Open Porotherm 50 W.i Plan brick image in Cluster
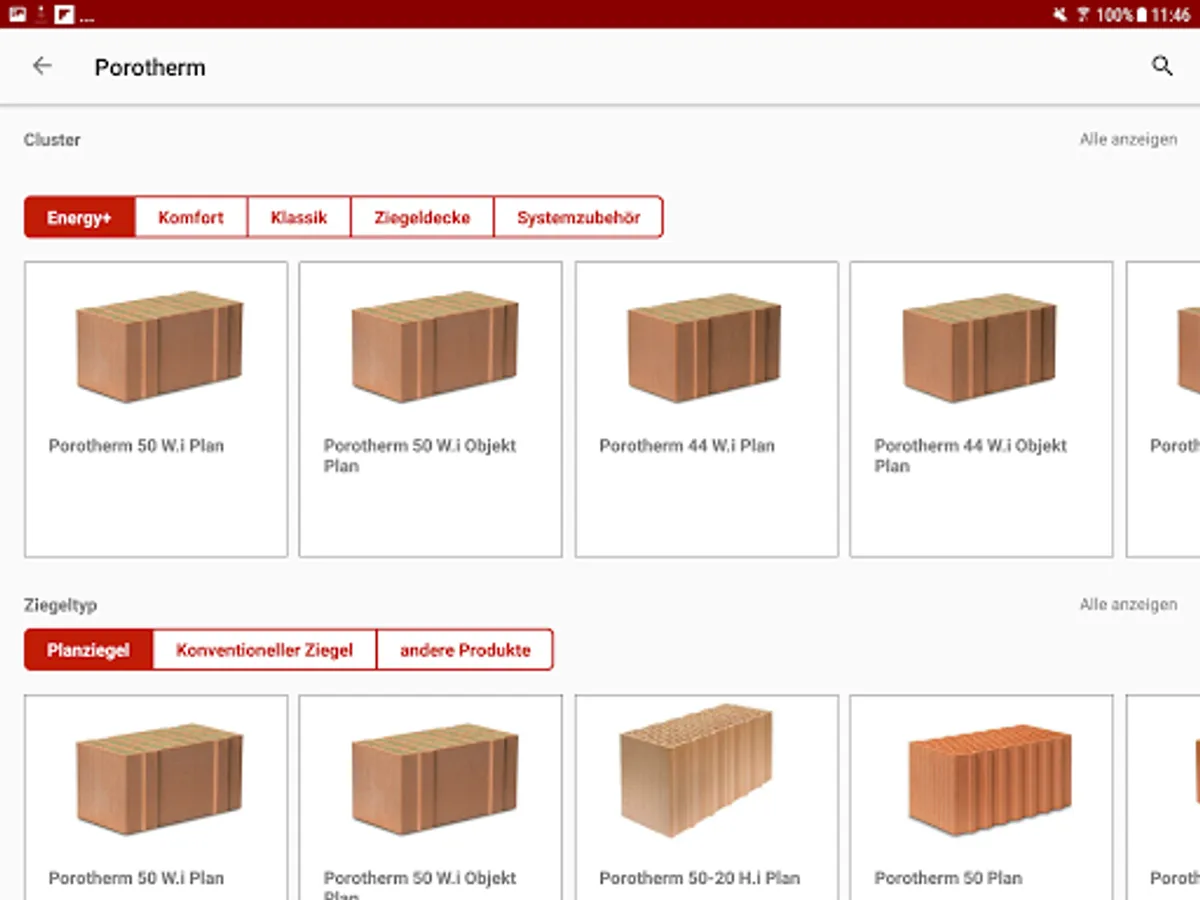The width and height of the screenshot is (1200, 900). pos(160,347)
